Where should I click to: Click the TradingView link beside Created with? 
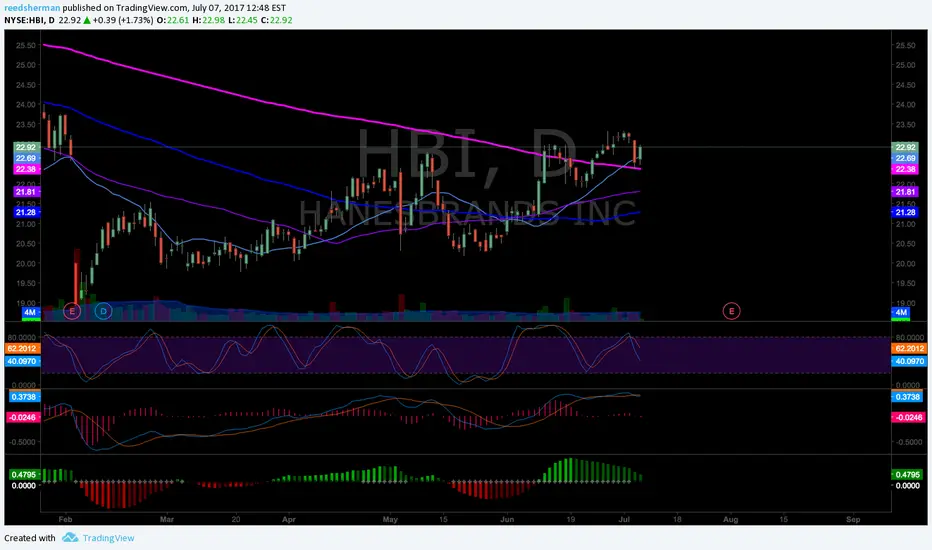pos(108,538)
